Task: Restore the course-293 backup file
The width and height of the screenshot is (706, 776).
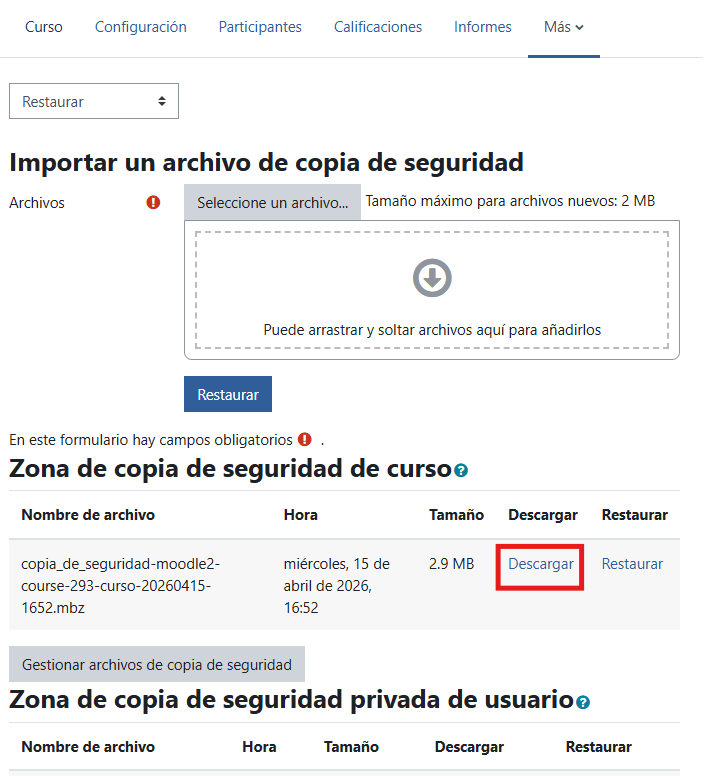Action: [632, 564]
